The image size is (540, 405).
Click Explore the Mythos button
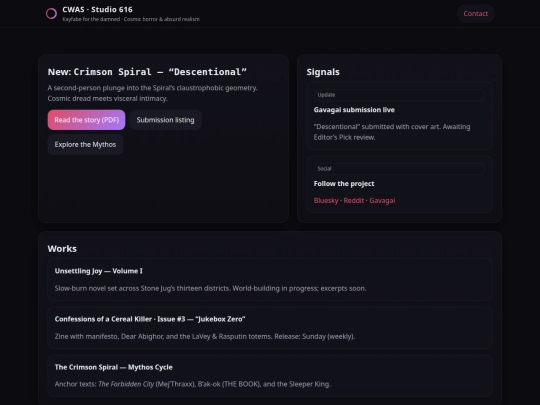pyautogui.click(x=85, y=145)
